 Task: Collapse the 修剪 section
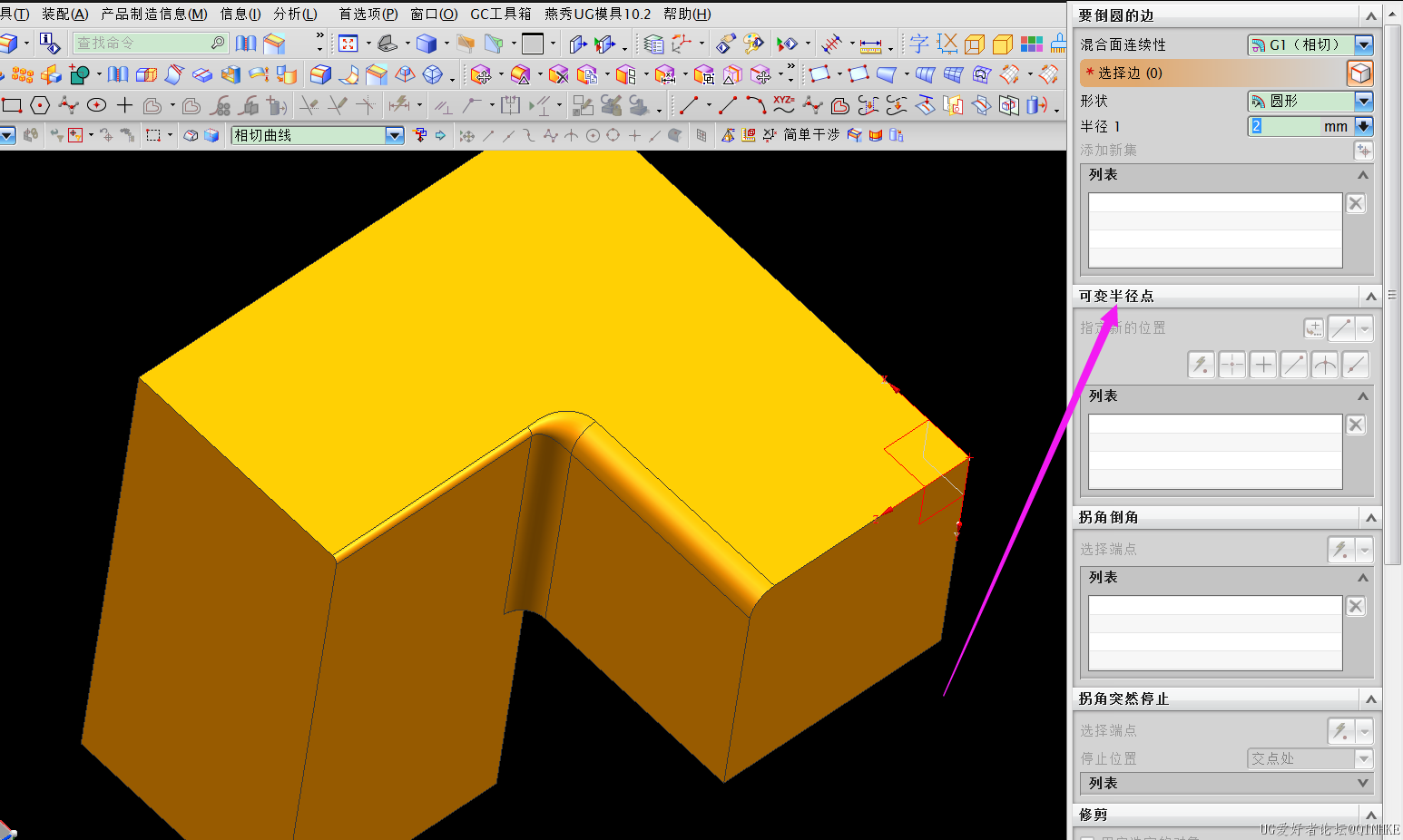pos(1371,815)
